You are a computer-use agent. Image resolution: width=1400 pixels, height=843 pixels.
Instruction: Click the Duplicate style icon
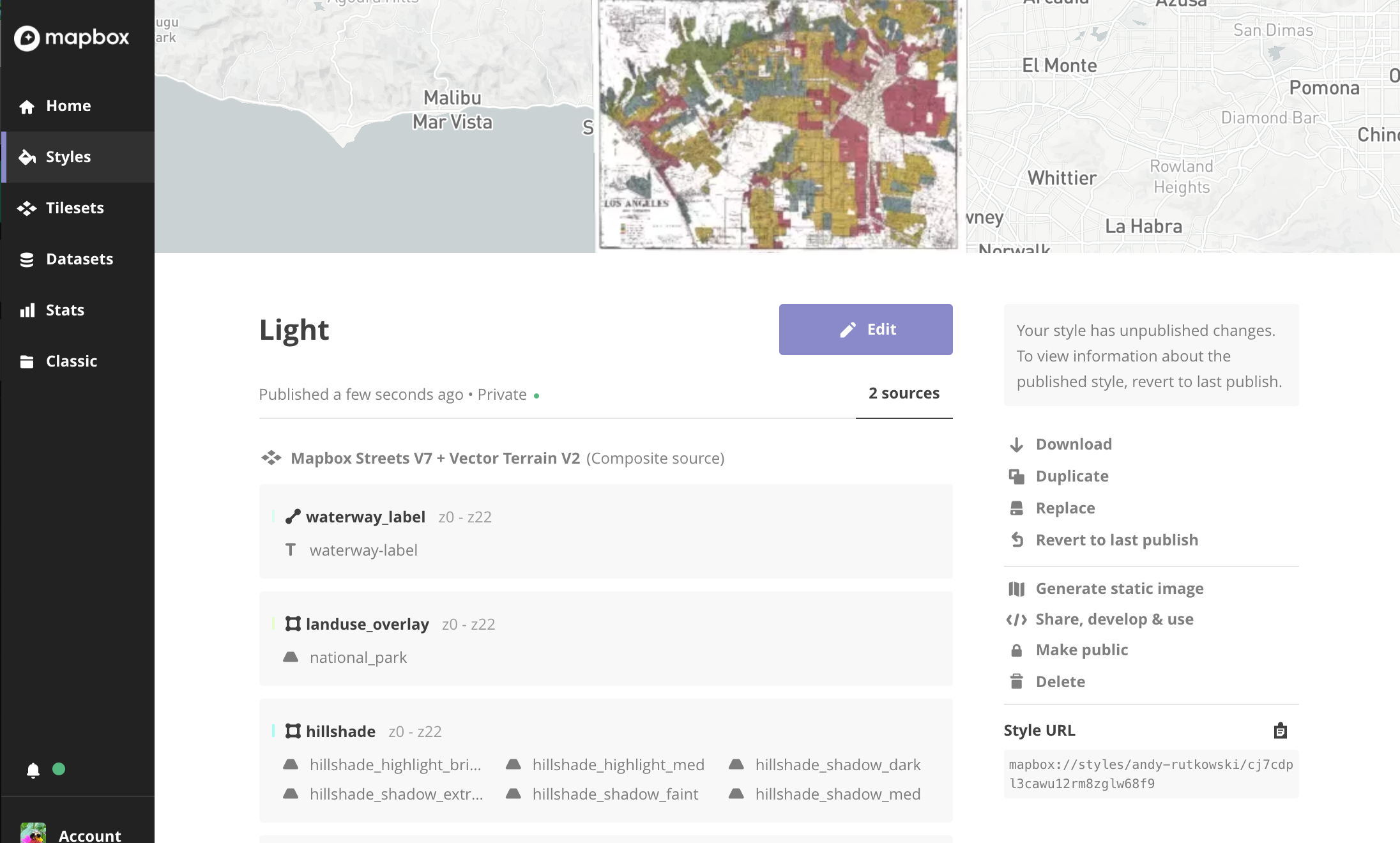coord(1016,476)
